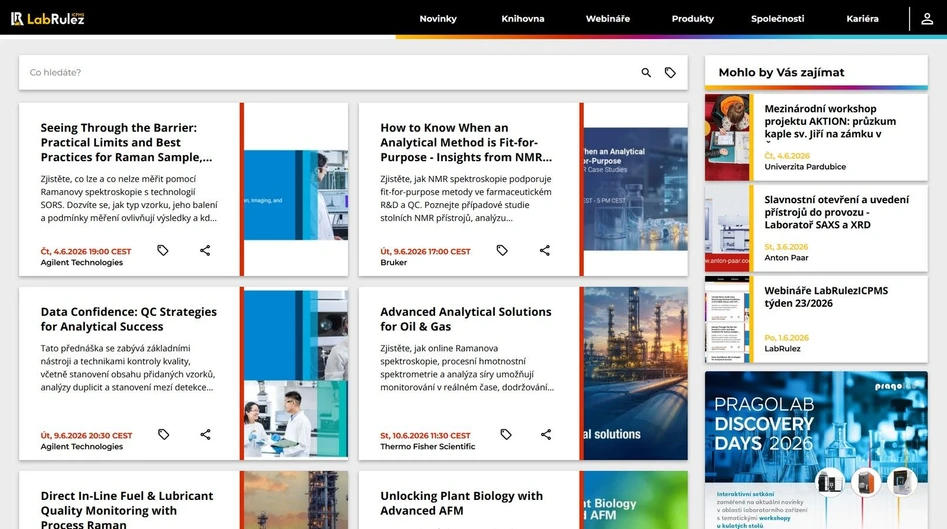
Task: Click Thermo Fisher Scientific company name
Action: (x=428, y=447)
